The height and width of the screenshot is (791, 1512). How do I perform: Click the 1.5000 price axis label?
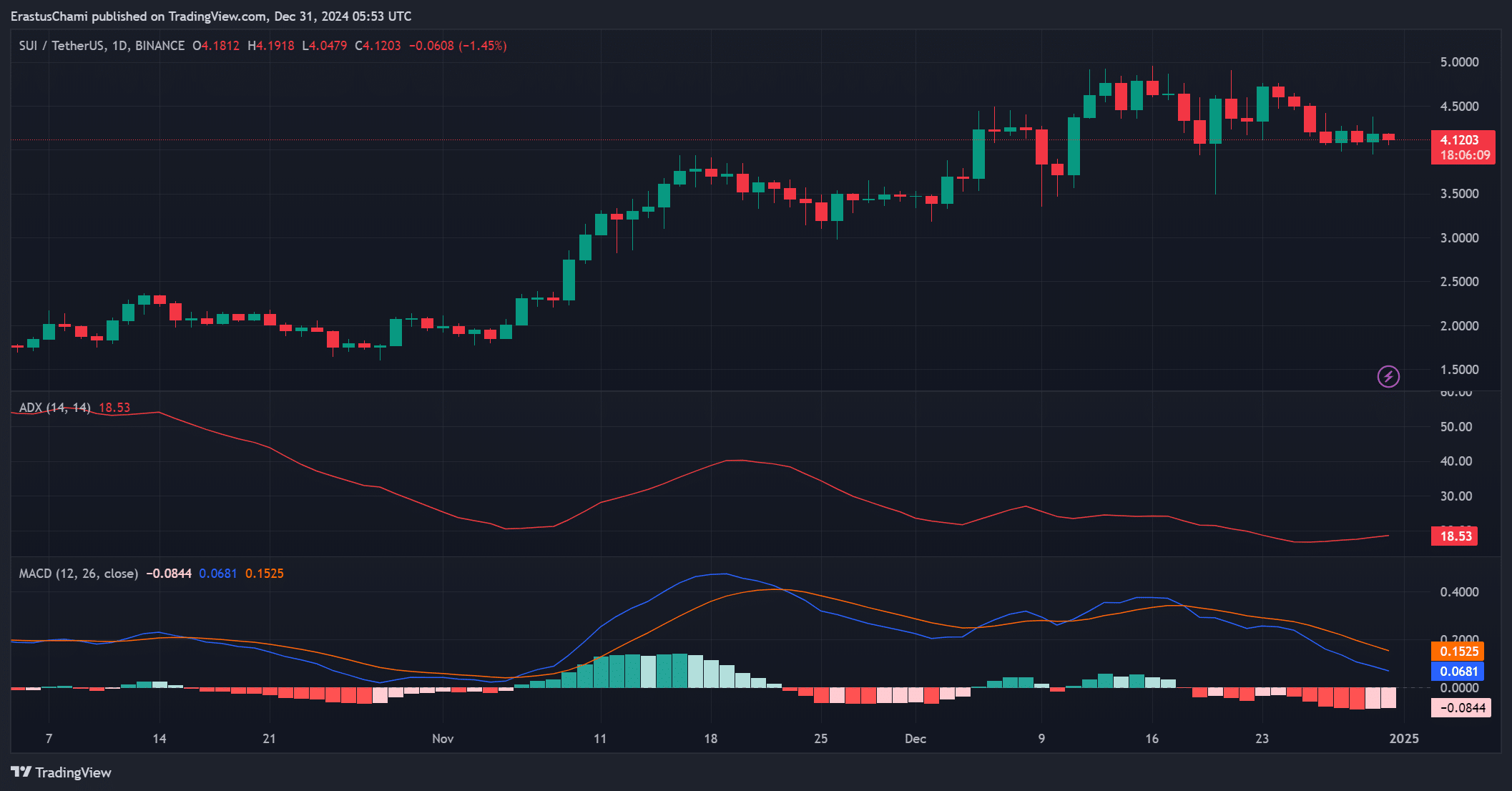pyautogui.click(x=1459, y=370)
